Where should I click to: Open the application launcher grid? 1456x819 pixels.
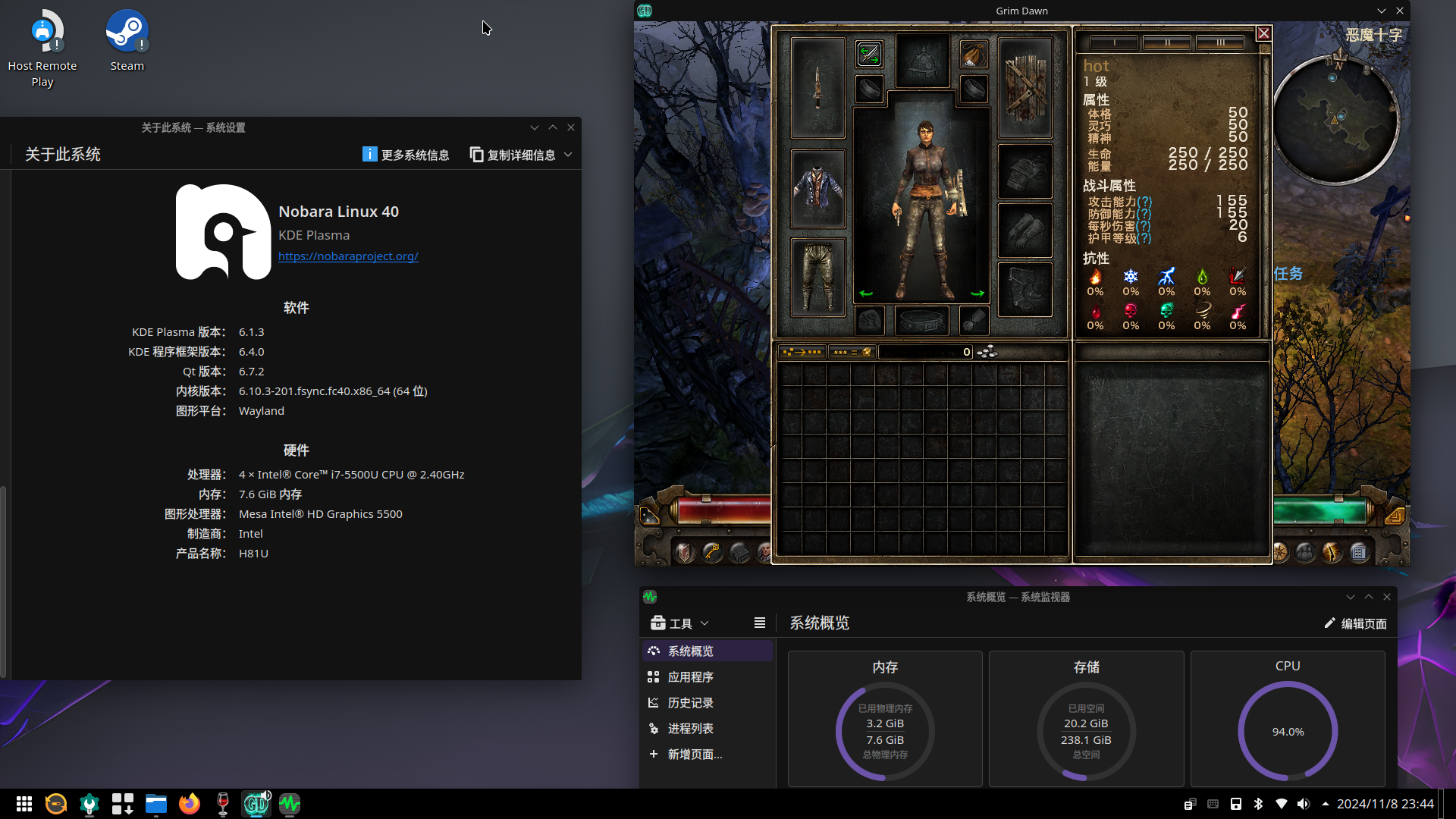(x=24, y=804)
